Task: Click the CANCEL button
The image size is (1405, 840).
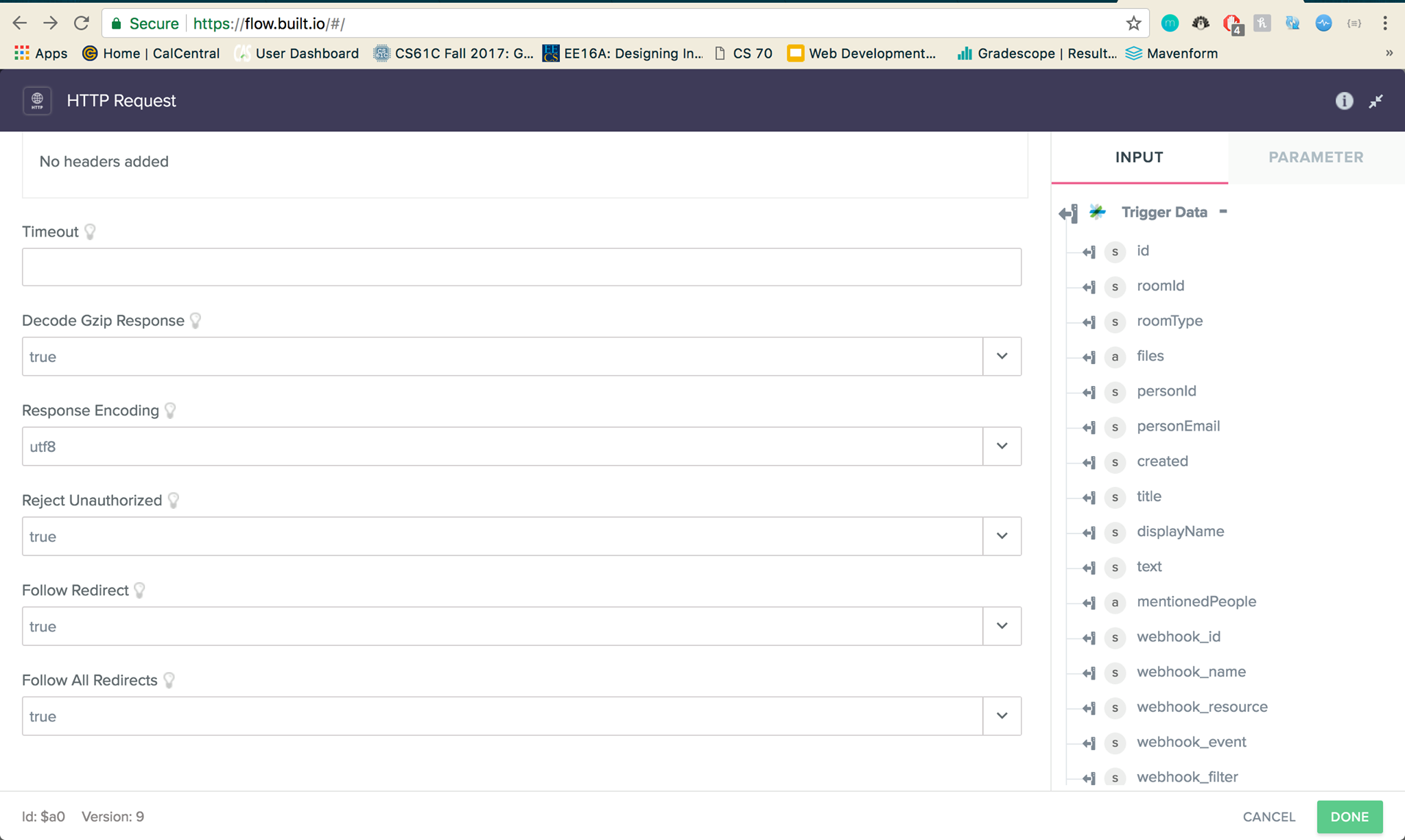Action: 1268,817
